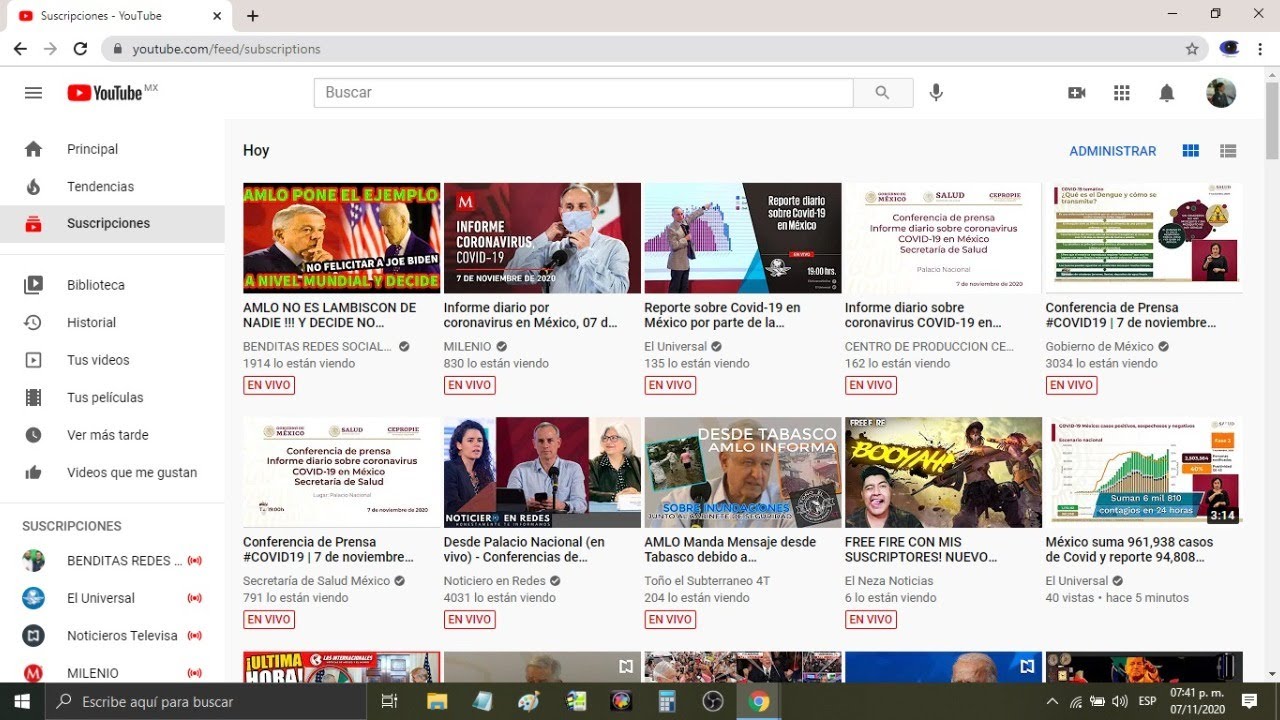Show hidden tray icons chevron
1280x720 pixels.
(x=1053, y=701)
